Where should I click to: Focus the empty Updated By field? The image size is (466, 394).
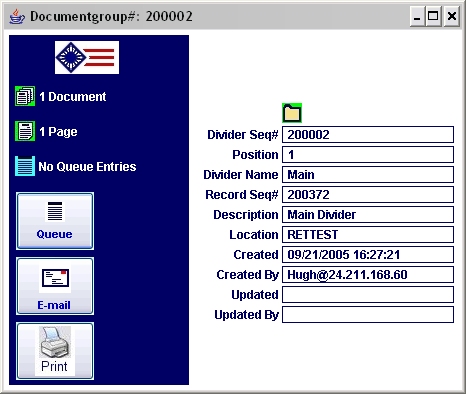(368, 315)
